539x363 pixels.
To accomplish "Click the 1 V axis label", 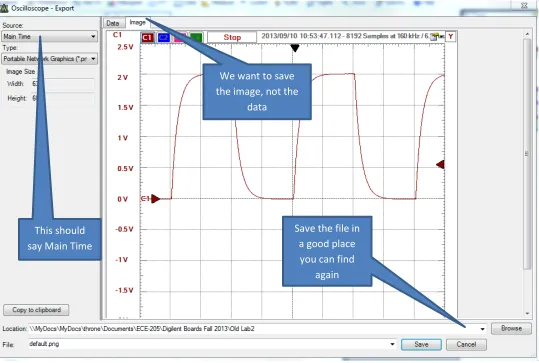I will 122,138.
